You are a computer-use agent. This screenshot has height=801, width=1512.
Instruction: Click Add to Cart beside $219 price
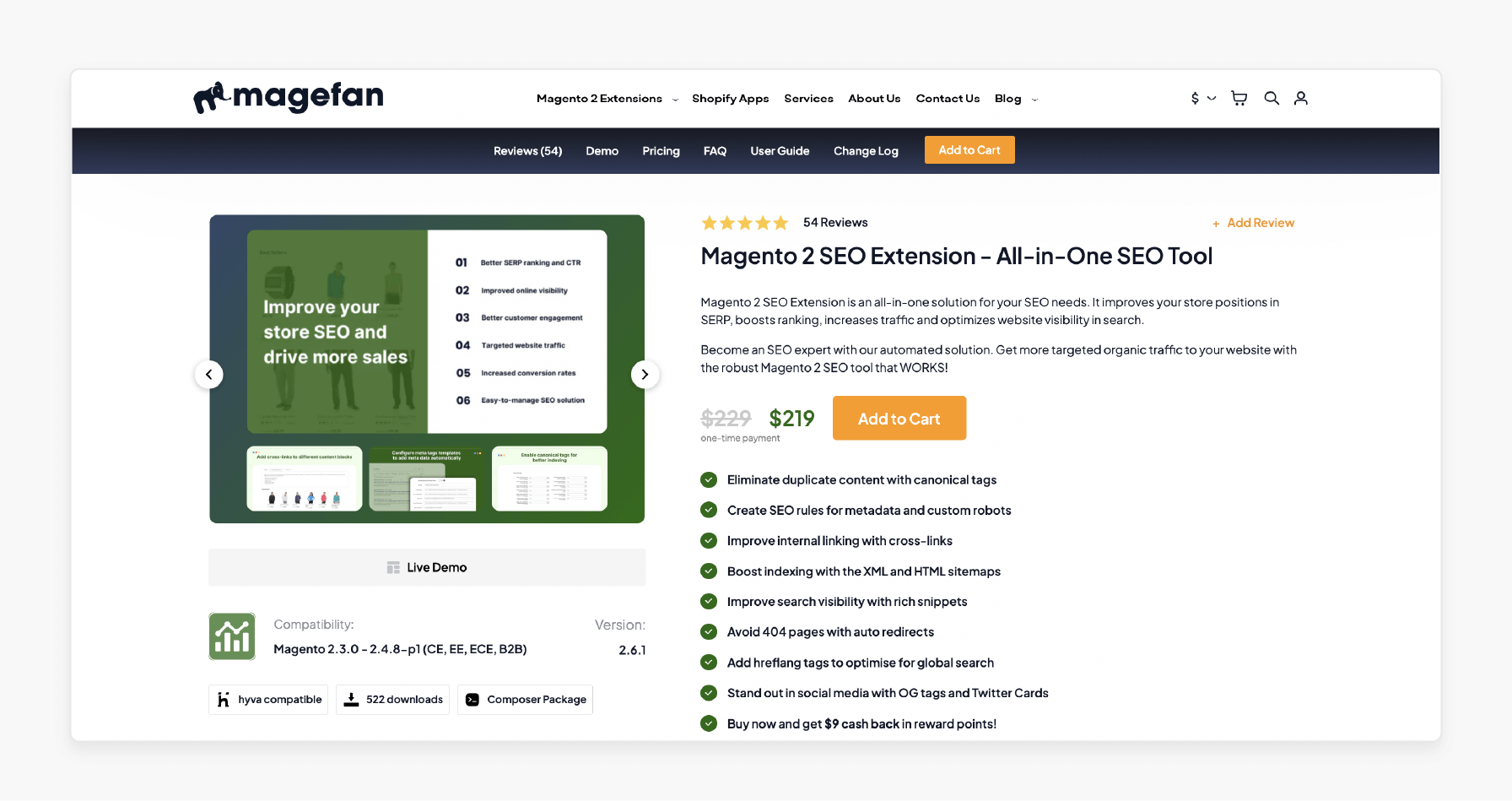coord(899,418)
